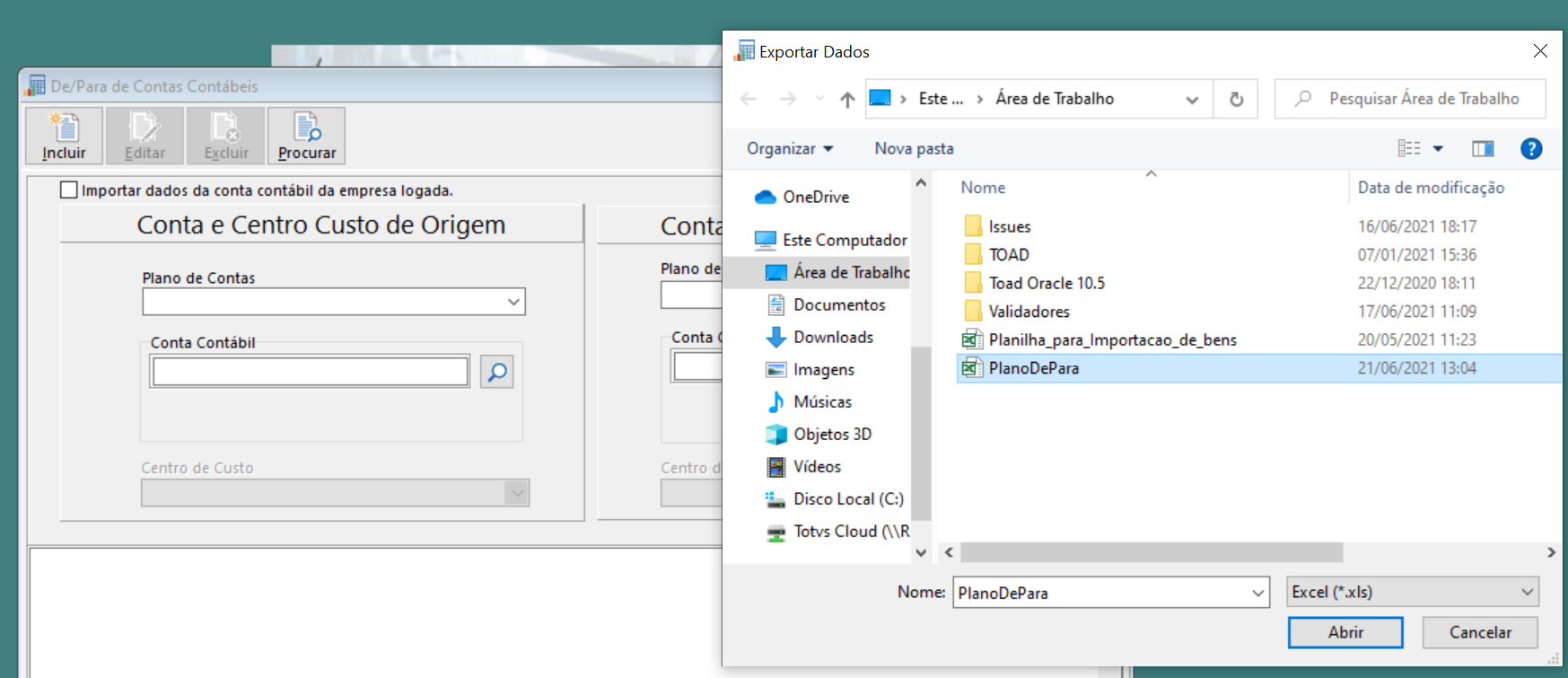
Task: Toggle Importar dados da conta contábil checkbox
Action: [x=69, y=189]
